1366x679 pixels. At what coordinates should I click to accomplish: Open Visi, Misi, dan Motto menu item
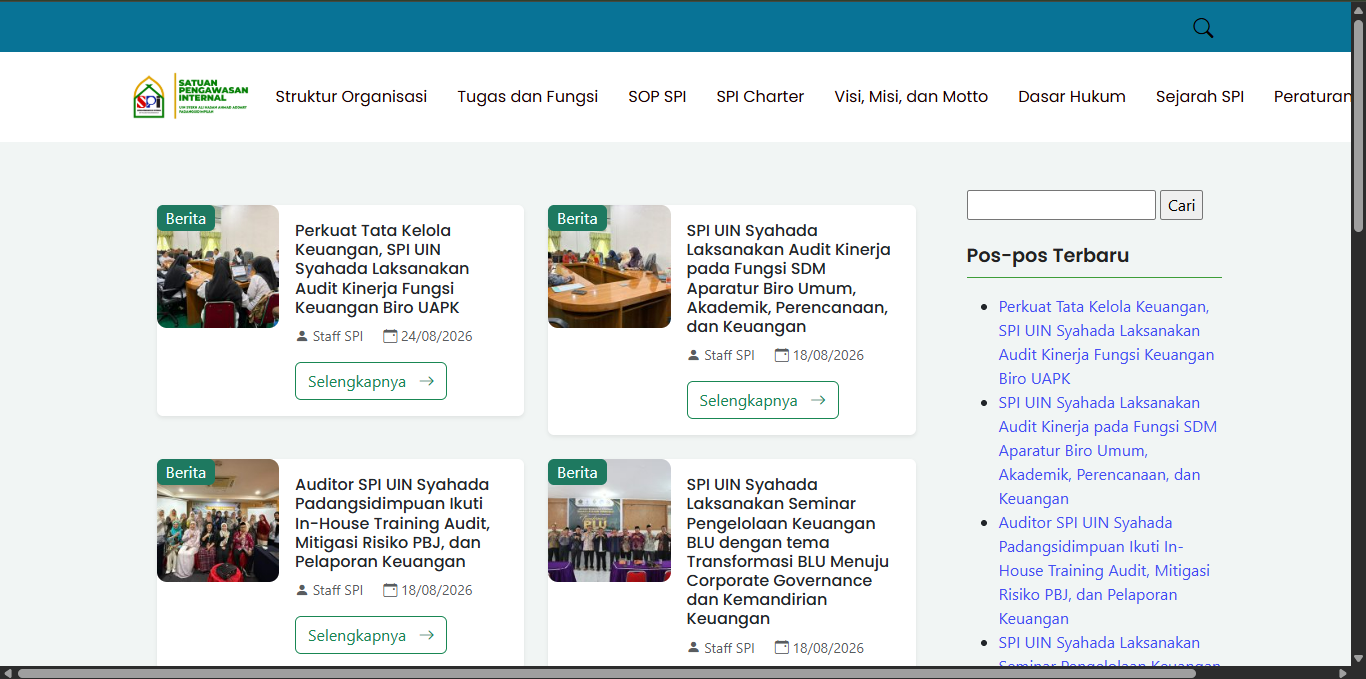pyautogui.click(x=911, y=97)
